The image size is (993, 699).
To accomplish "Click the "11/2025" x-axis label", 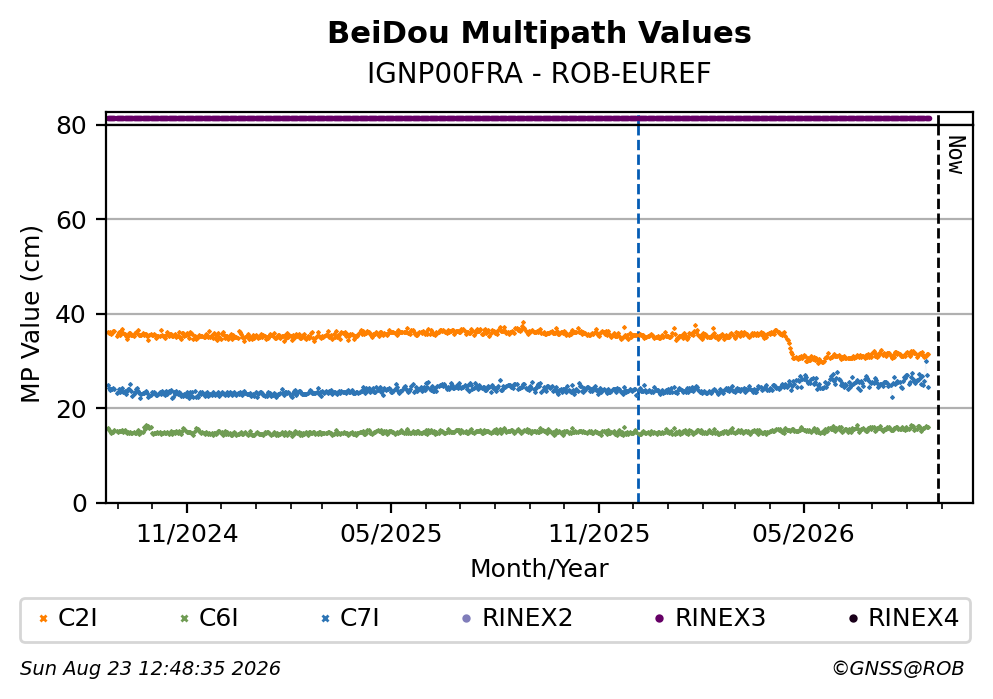I will point(598,534).
